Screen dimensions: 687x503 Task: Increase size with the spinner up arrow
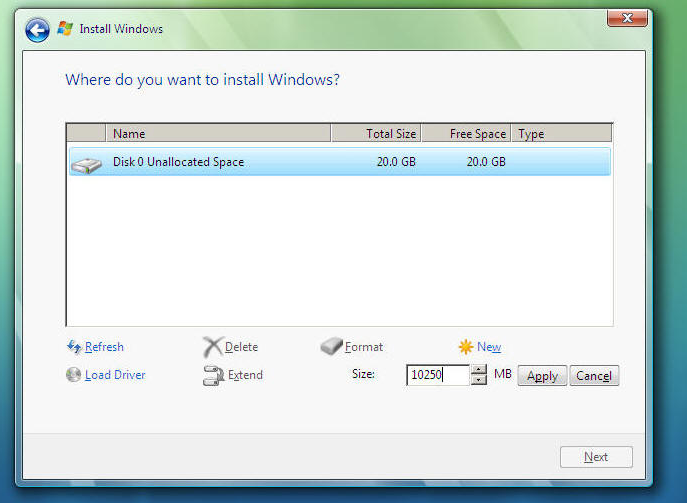pos(479,370)
